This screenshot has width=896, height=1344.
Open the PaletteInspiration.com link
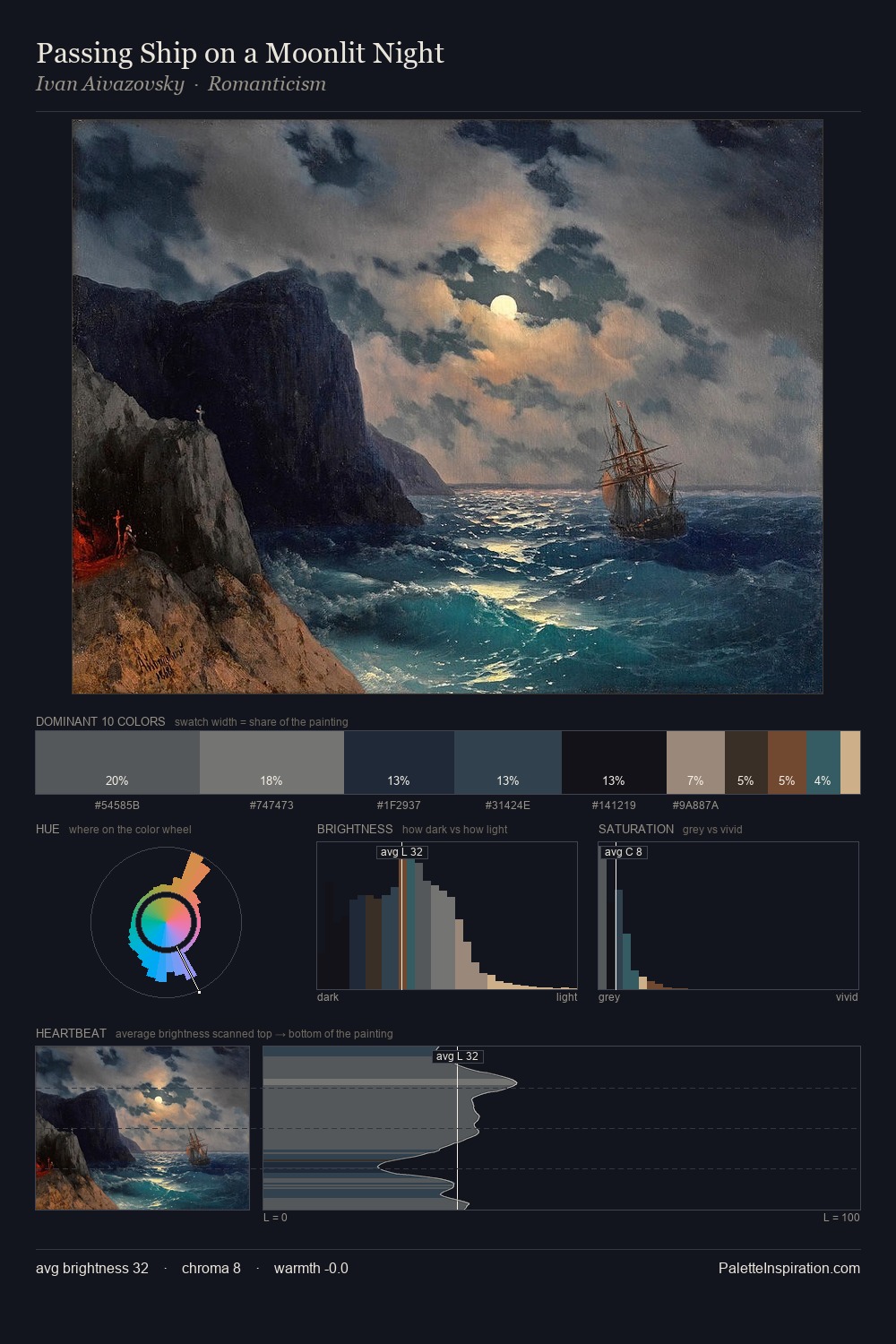[x=789, y=1268]
